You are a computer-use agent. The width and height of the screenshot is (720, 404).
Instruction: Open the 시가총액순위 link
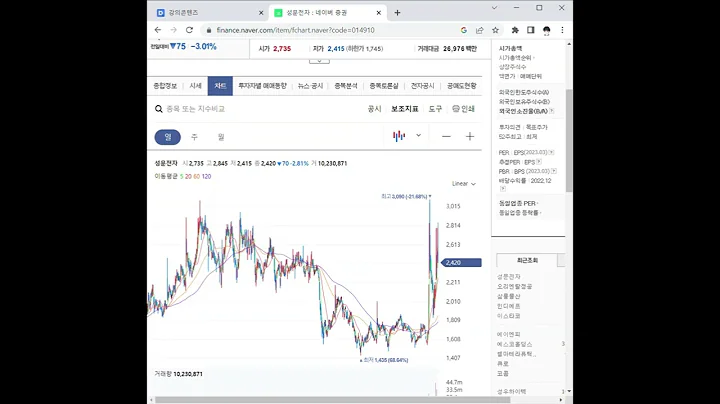pos(516,58)
